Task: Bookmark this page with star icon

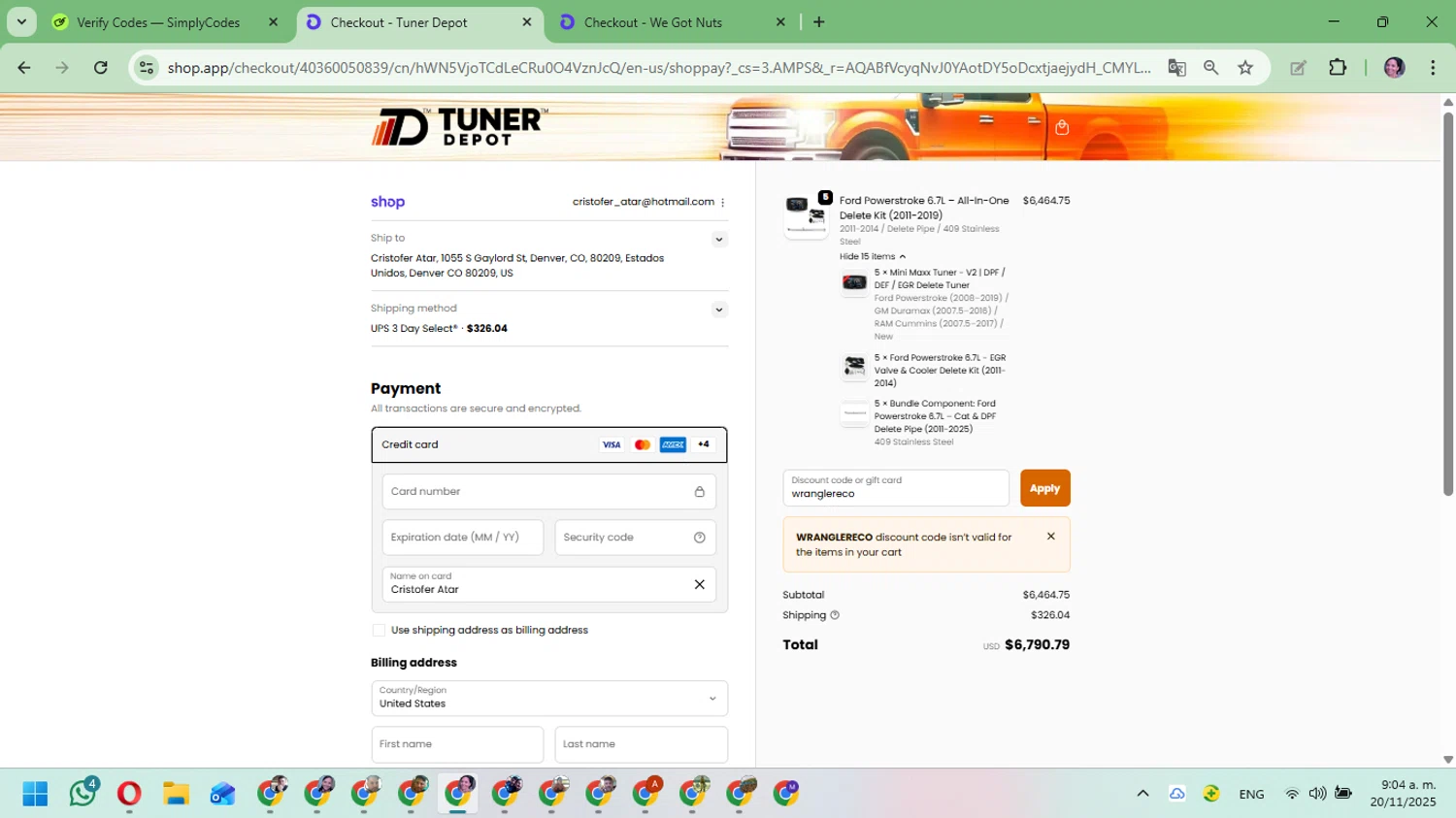Action: coord(1245,67)
